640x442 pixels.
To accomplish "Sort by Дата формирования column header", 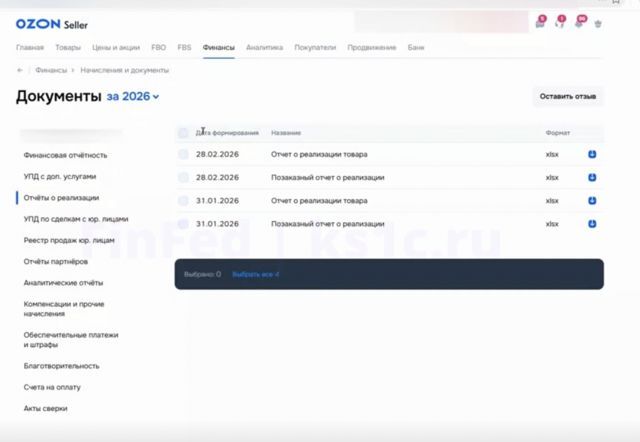I will point(227,133).
